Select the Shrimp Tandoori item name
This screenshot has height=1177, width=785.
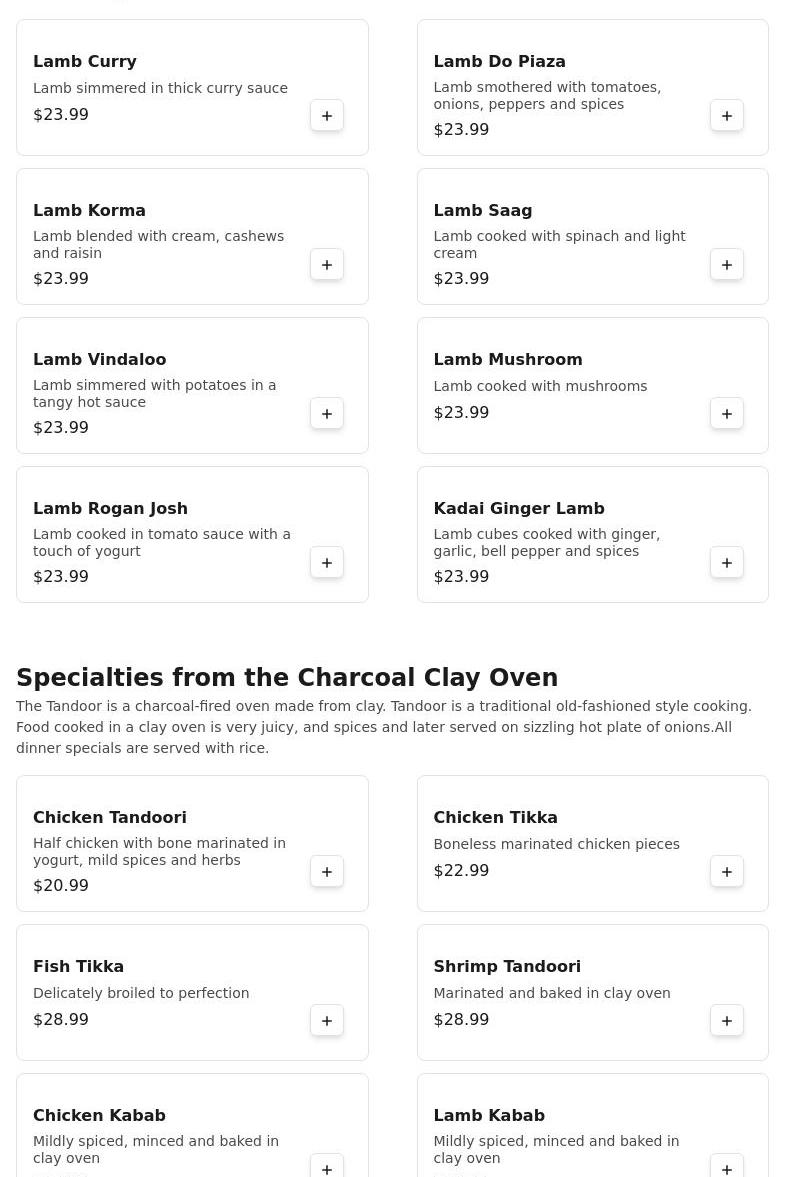(x=507, y=967)
